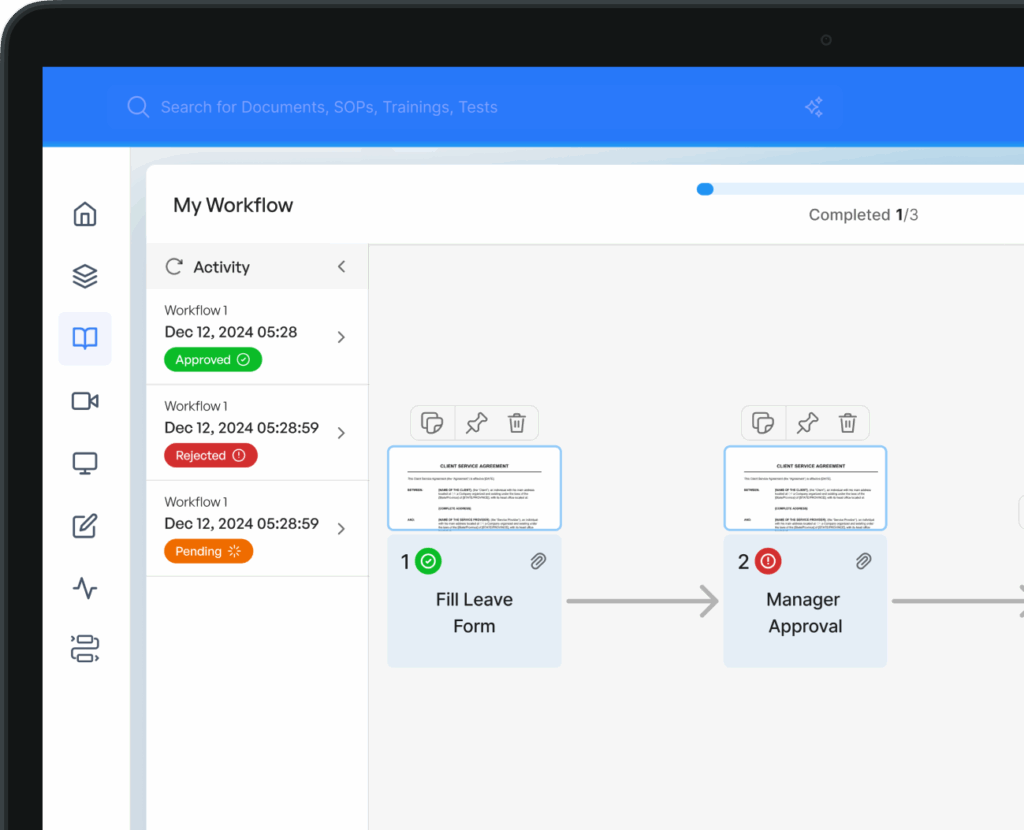The width and height of the screenshot is (1024, 830).
Task: Open the workflow sidebar icon at bottom
Action: click(x=85, y=649)
